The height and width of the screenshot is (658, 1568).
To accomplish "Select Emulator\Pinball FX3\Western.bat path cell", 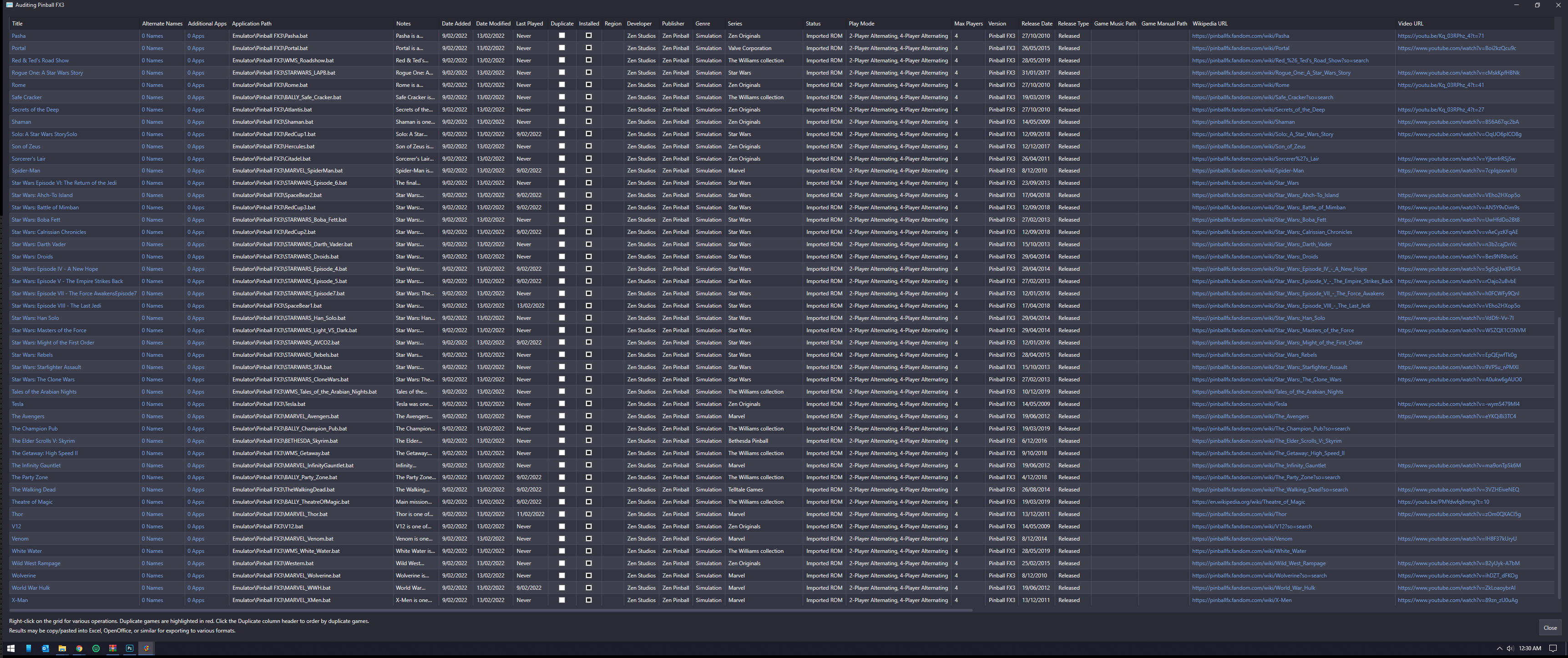I will click(312, 563).
